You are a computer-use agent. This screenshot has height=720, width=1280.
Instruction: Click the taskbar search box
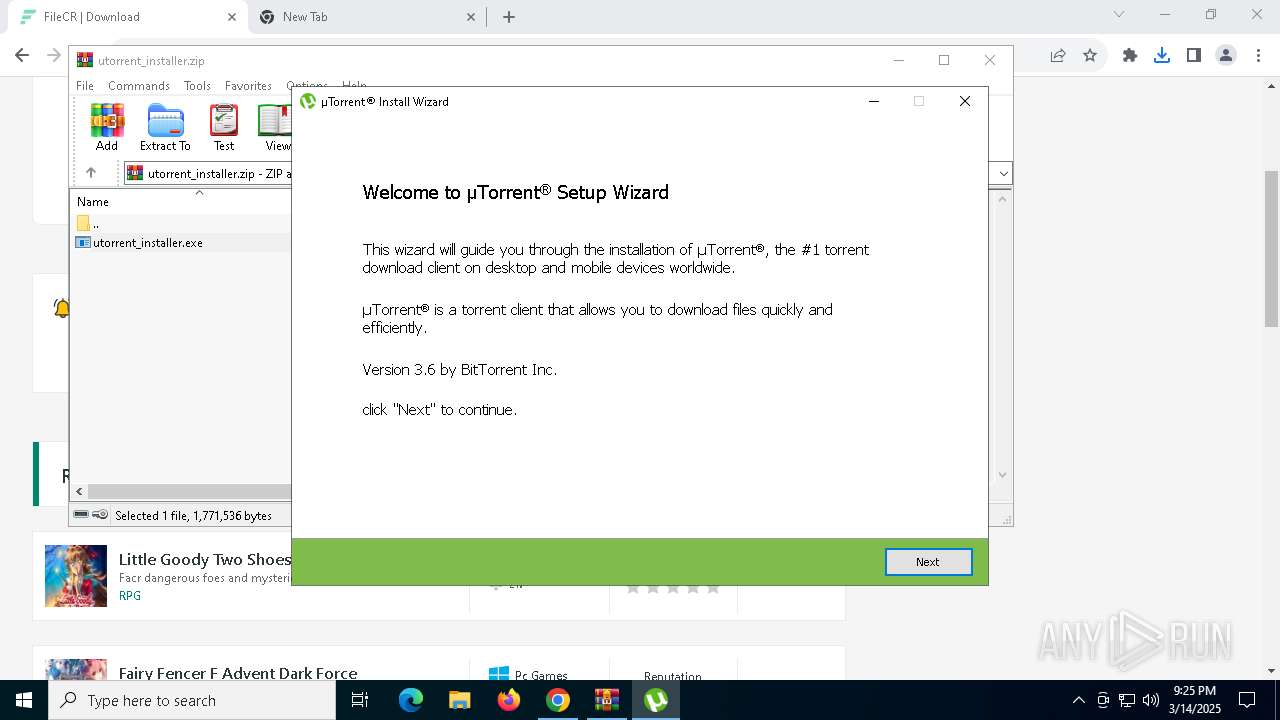[x=192, y=700]
